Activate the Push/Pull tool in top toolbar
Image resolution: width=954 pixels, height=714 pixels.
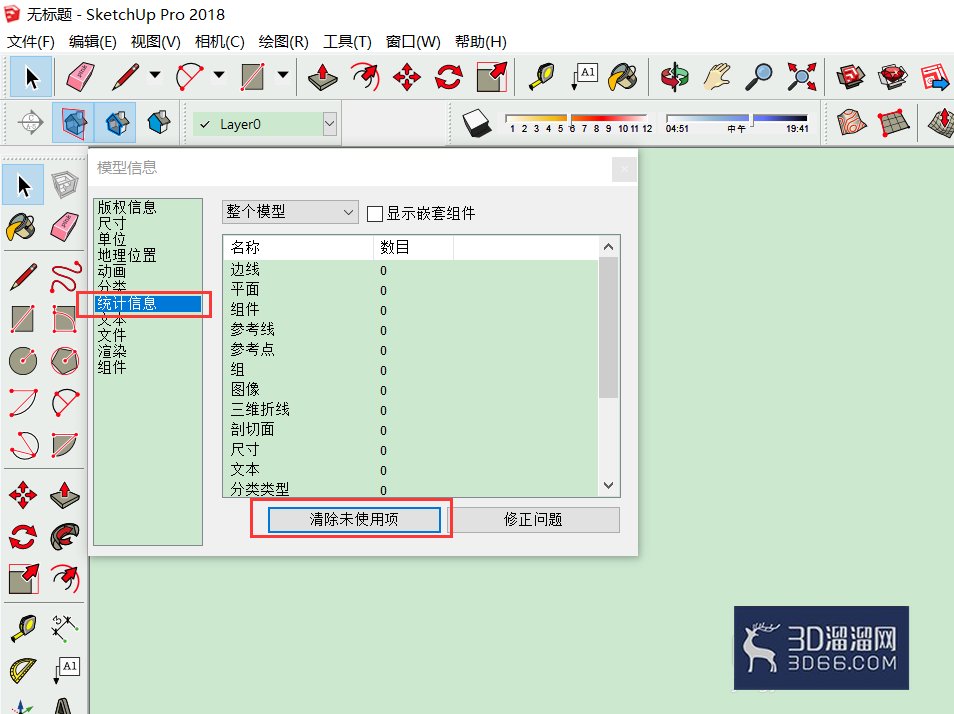click(x=322, y=77)
